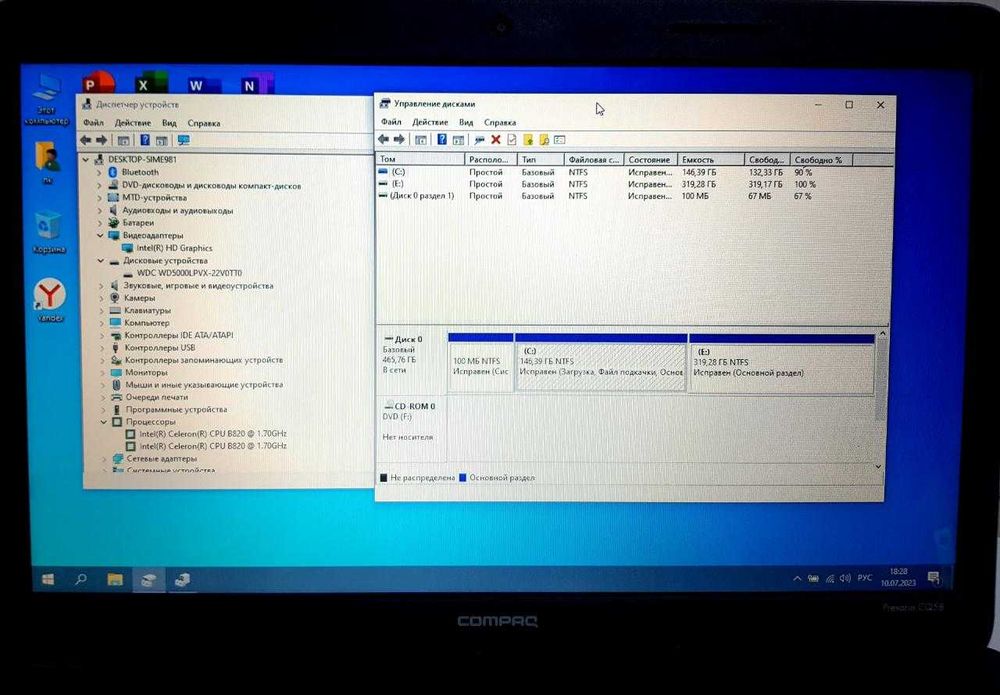Show hidden tray icons chevron
Screen dimensions: 1000x695
(x=797, y=578)
